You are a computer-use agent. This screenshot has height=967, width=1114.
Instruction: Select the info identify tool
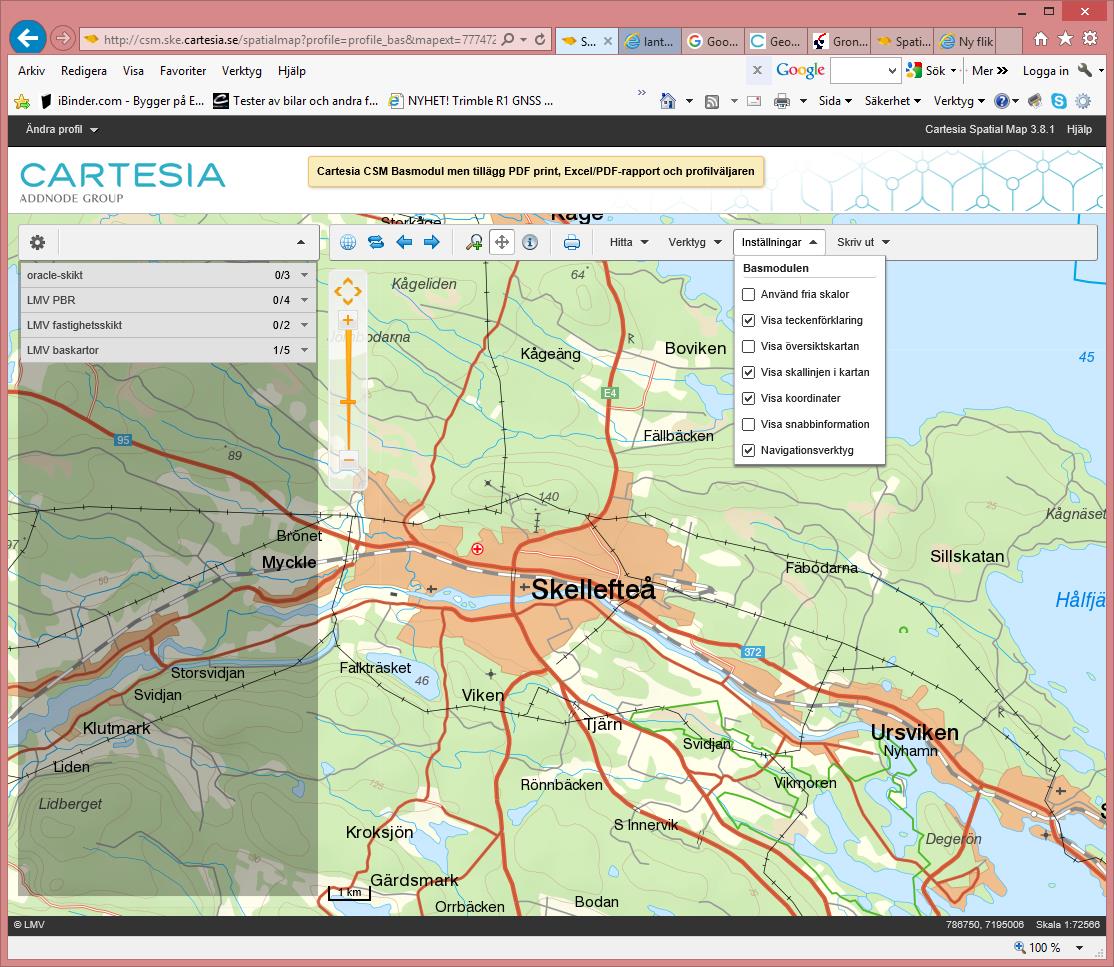[x=530, y=242]
